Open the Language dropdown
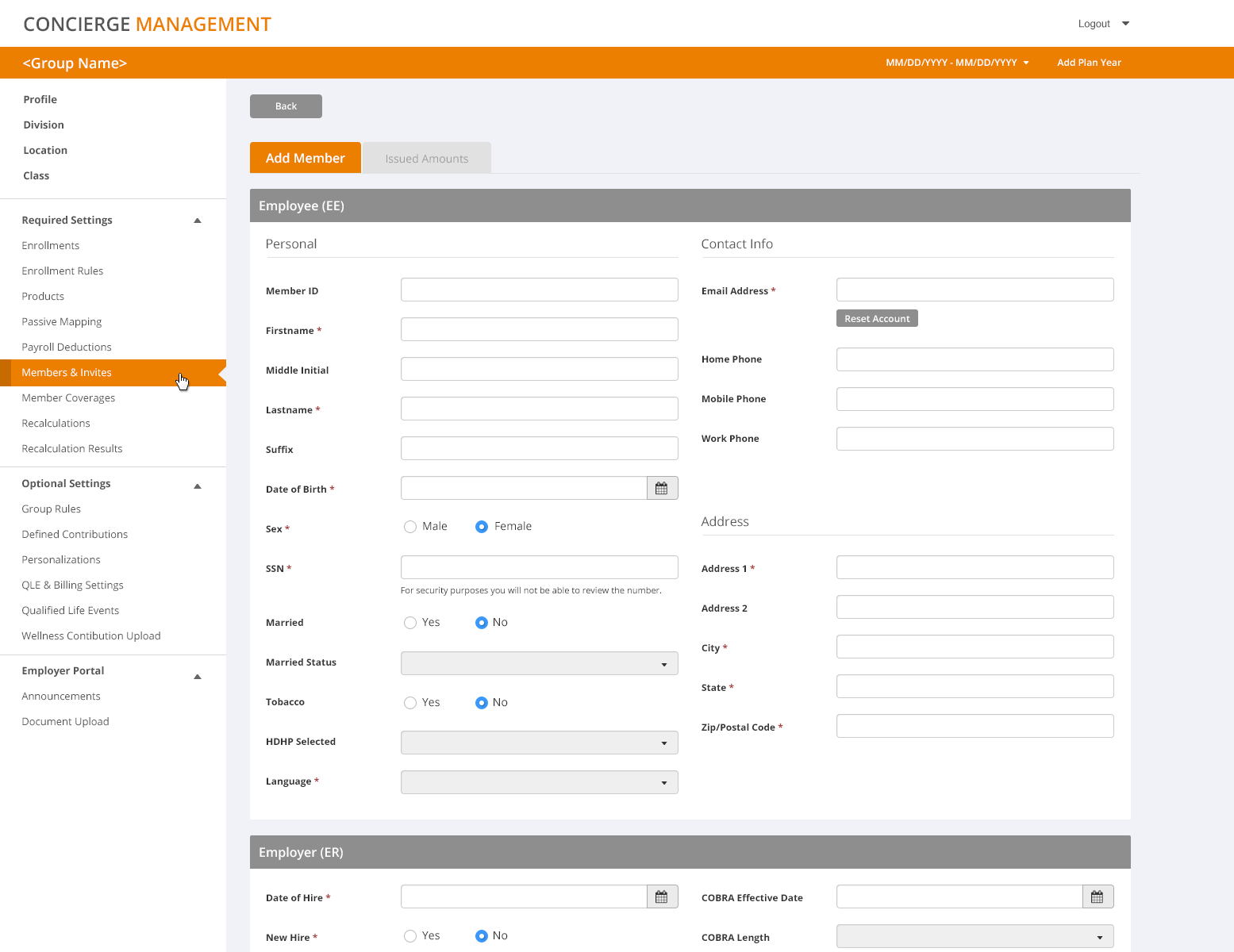Viewport: 1234px width, 952px height. click(540, 782)
